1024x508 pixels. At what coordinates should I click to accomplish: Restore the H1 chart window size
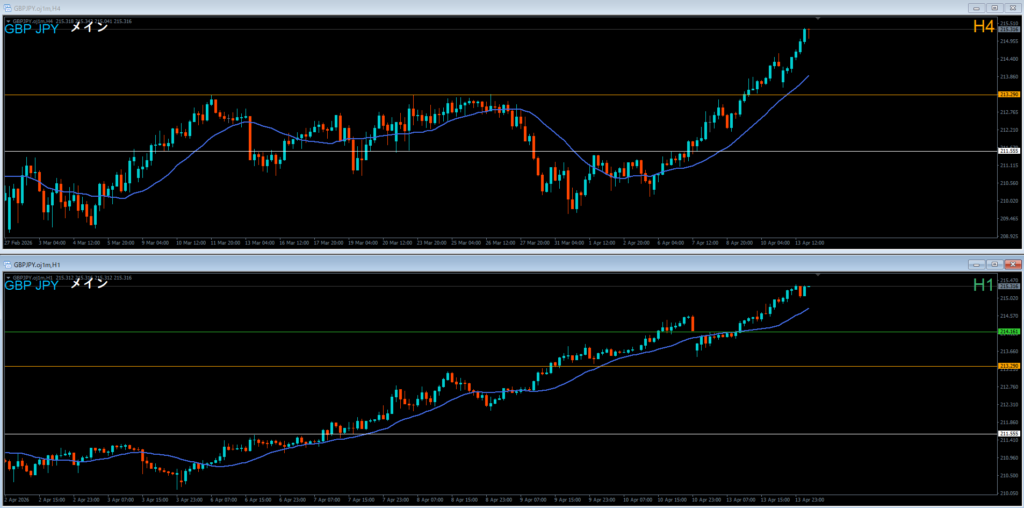point(994,264)
